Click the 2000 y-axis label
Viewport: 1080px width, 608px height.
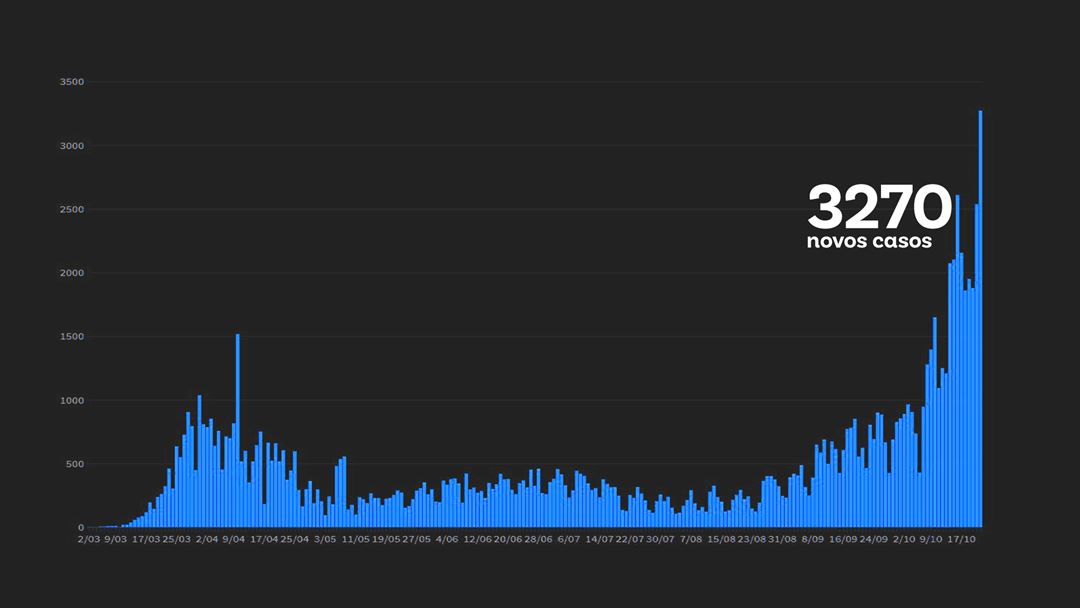pos(72,273)
